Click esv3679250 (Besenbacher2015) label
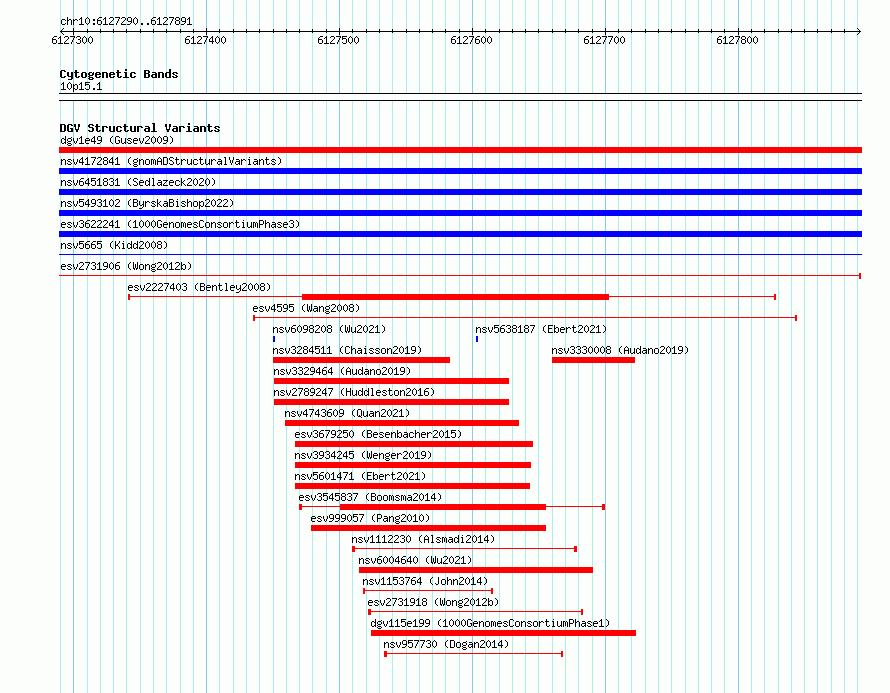 pyautogui.click(x=378, y=434)
